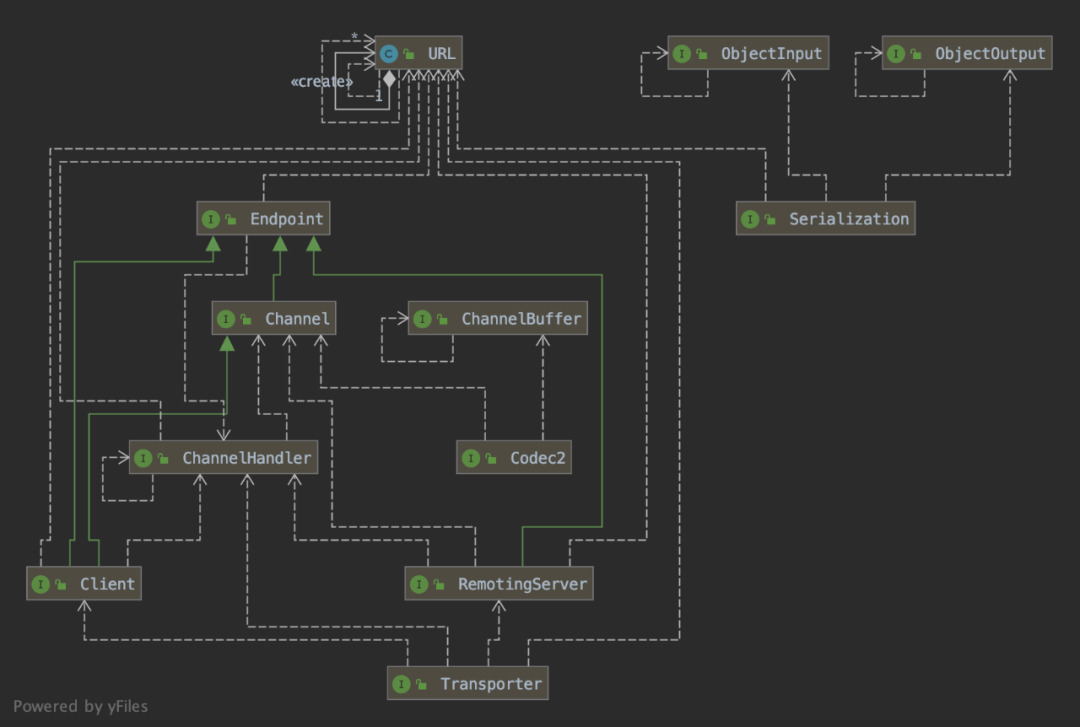The height and width of the screenshot is (727, 1080).
Task: Select the Transporter label
Action: point(491,684)
